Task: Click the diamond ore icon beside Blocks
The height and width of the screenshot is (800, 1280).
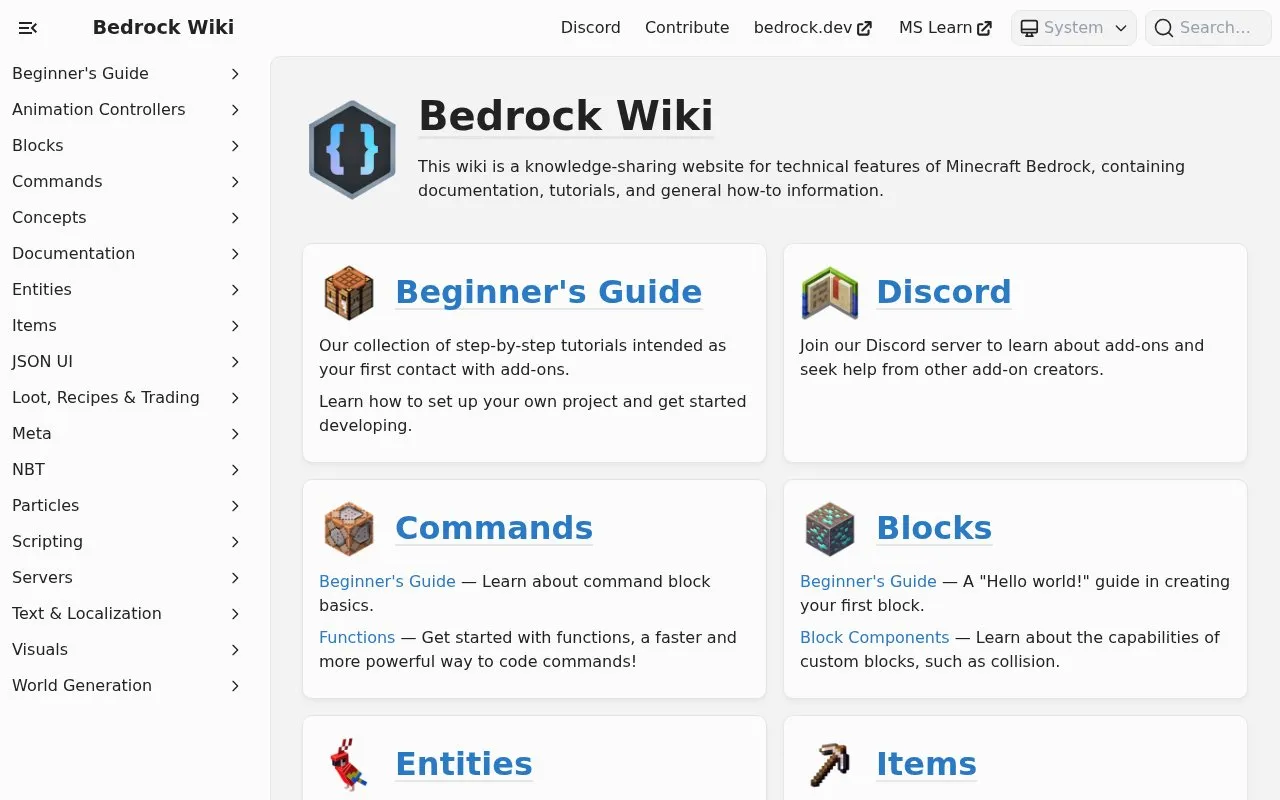Action: point(830,528)
